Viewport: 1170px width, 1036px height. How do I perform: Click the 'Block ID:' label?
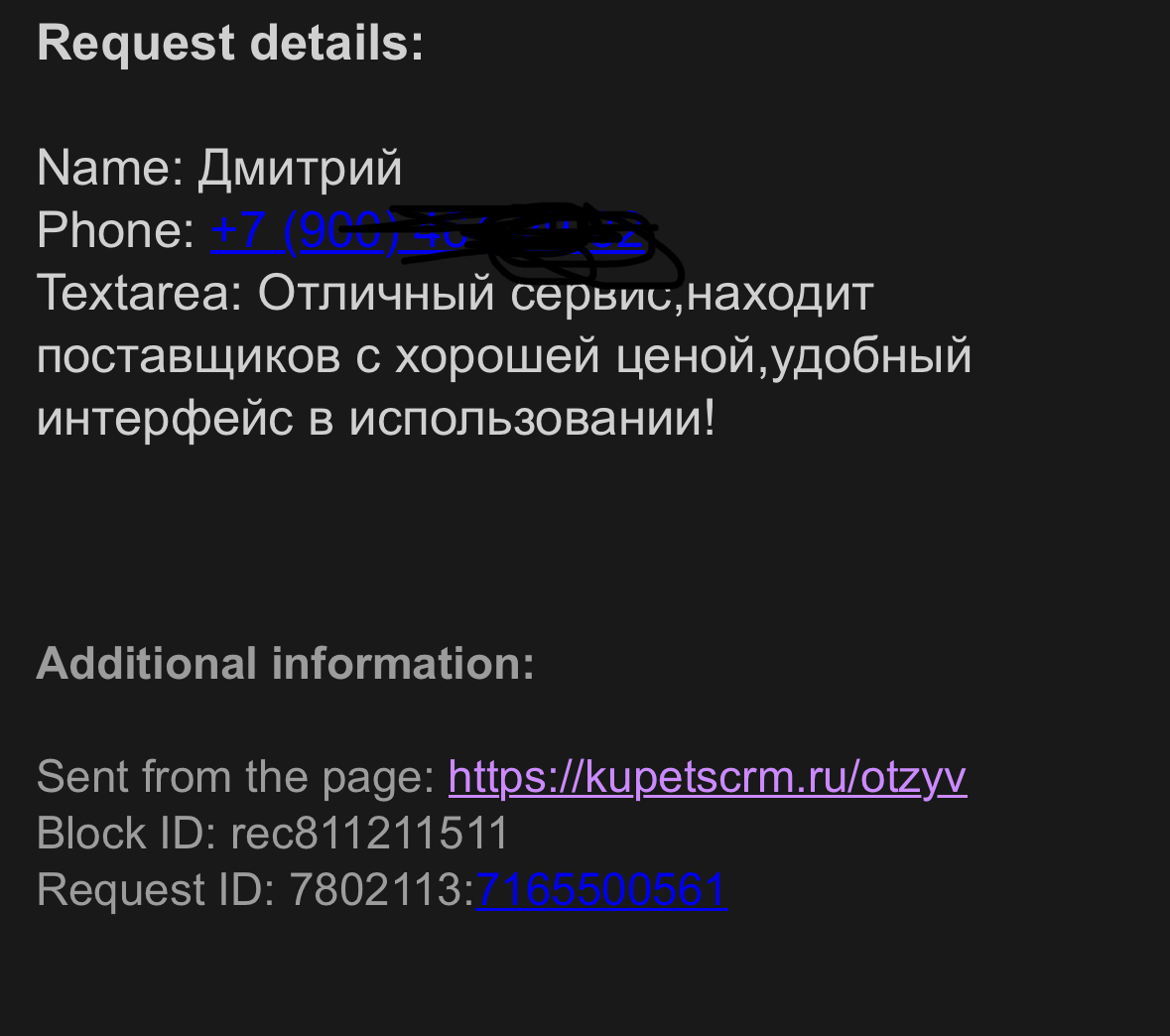126,833
